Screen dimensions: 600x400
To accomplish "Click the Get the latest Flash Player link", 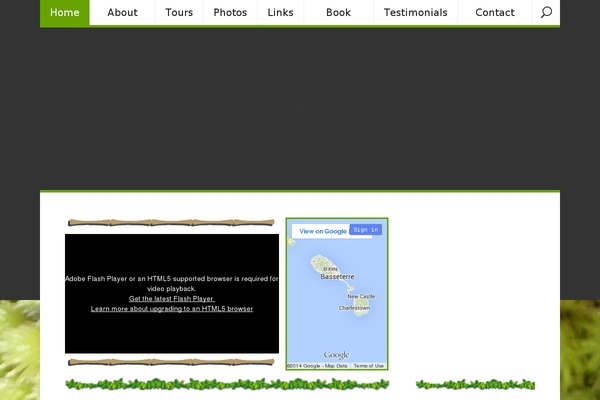I will click(172, 299).
